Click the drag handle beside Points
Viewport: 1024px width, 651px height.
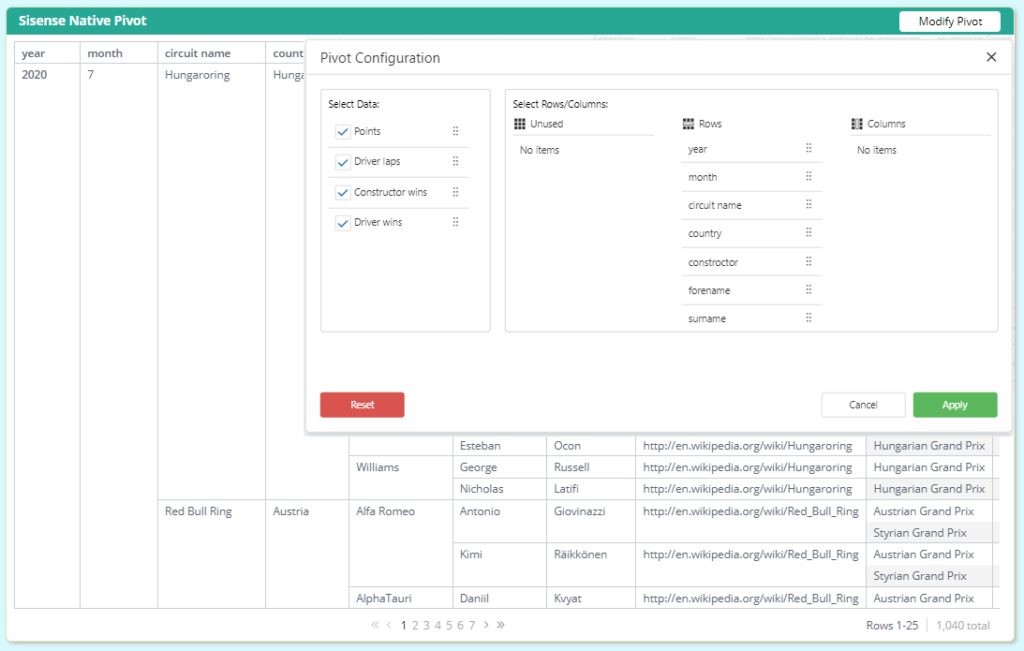tap(455, 131)
